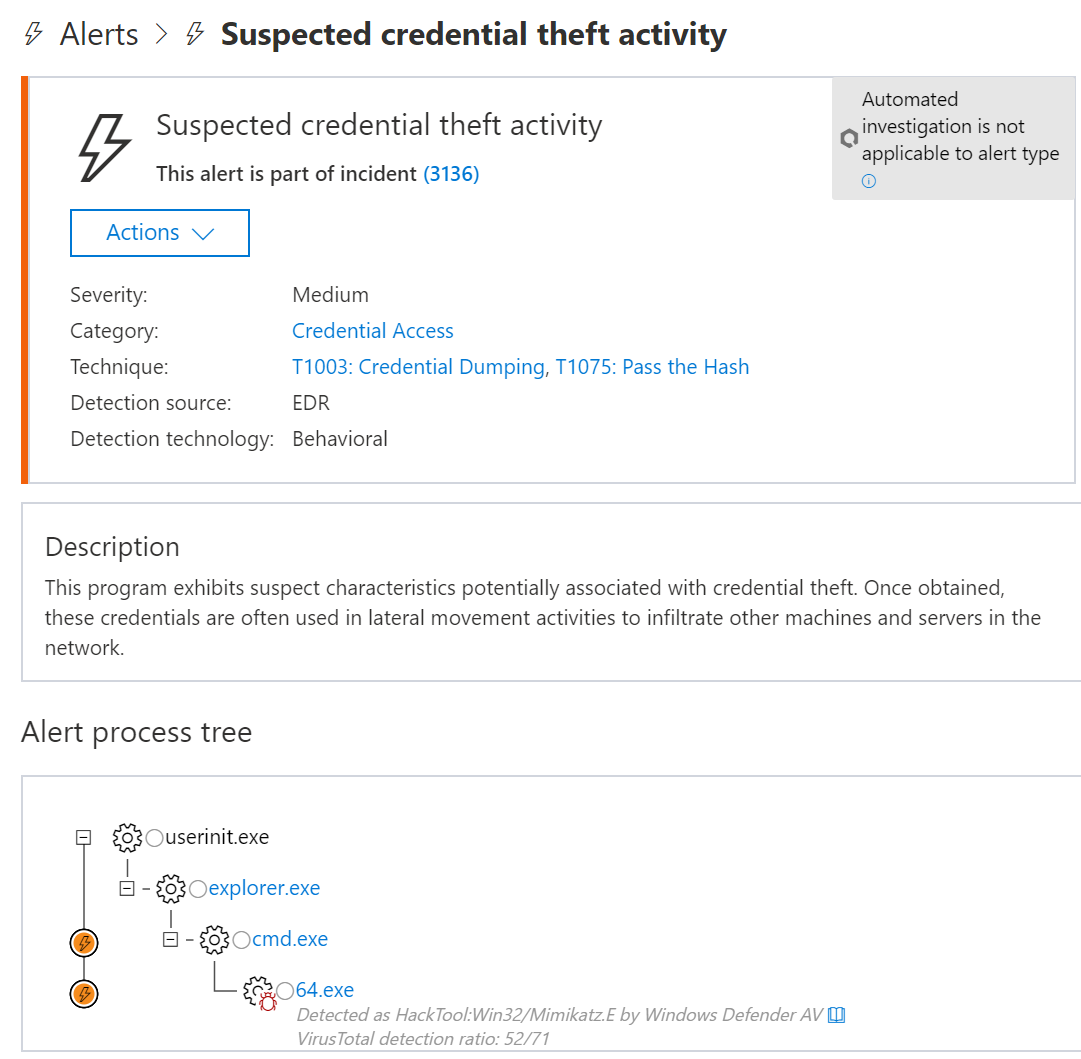
Task: Click the lightning alert icon beside Alerts breadcrumb
Action: click(x=31, y=33)
